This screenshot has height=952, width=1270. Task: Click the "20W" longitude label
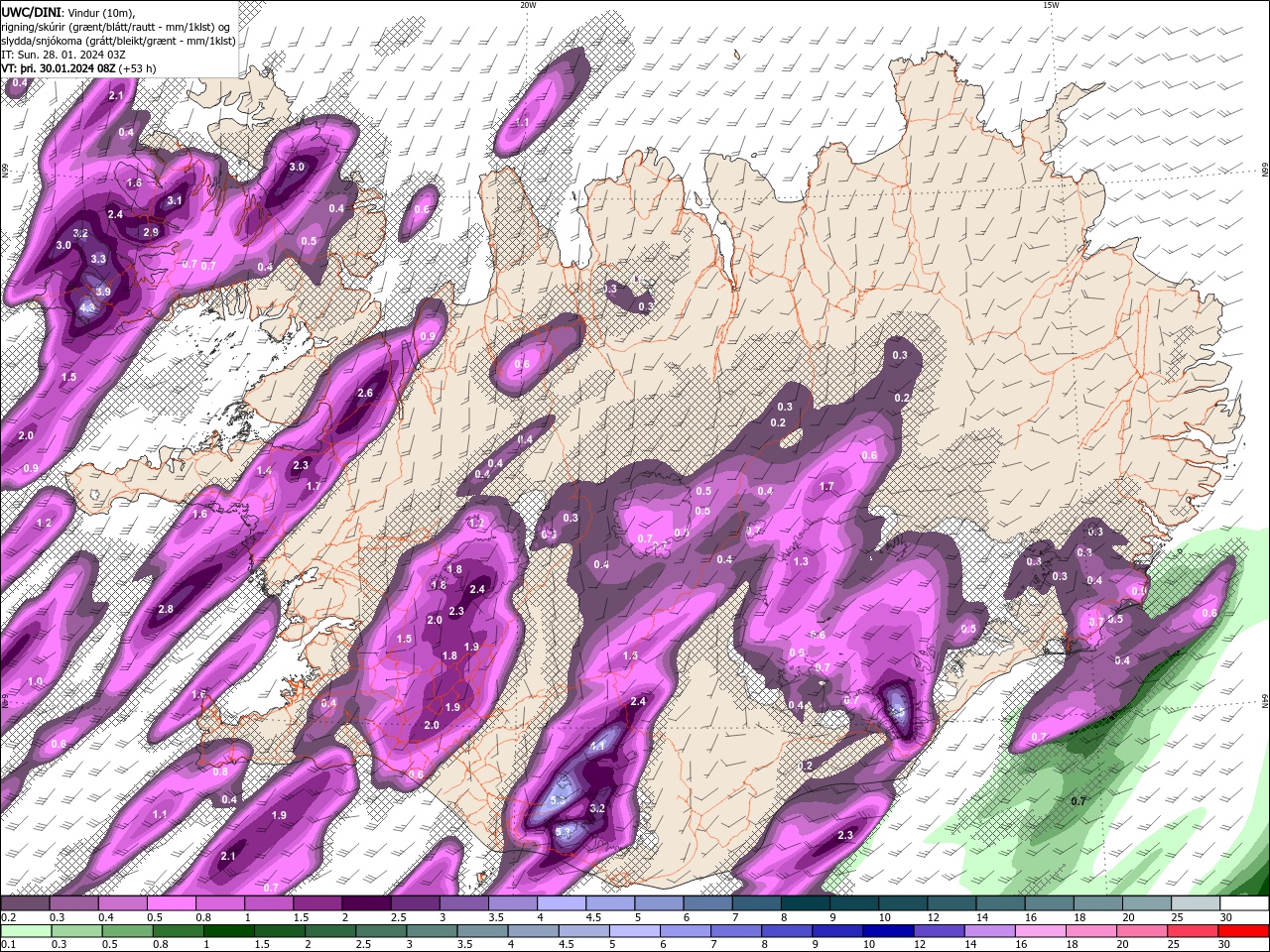tap(528, 5)
